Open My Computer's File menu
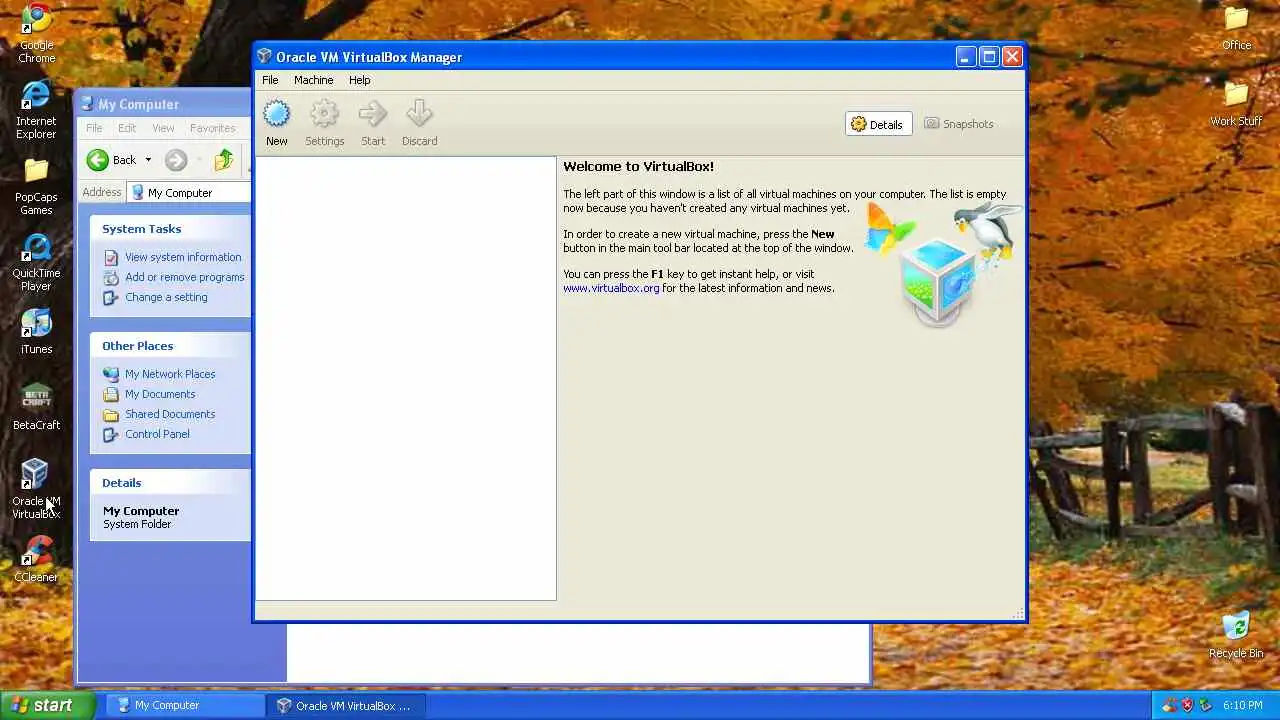The width and height of the screenshot is (1280, 720). click(x=94, y=128)
